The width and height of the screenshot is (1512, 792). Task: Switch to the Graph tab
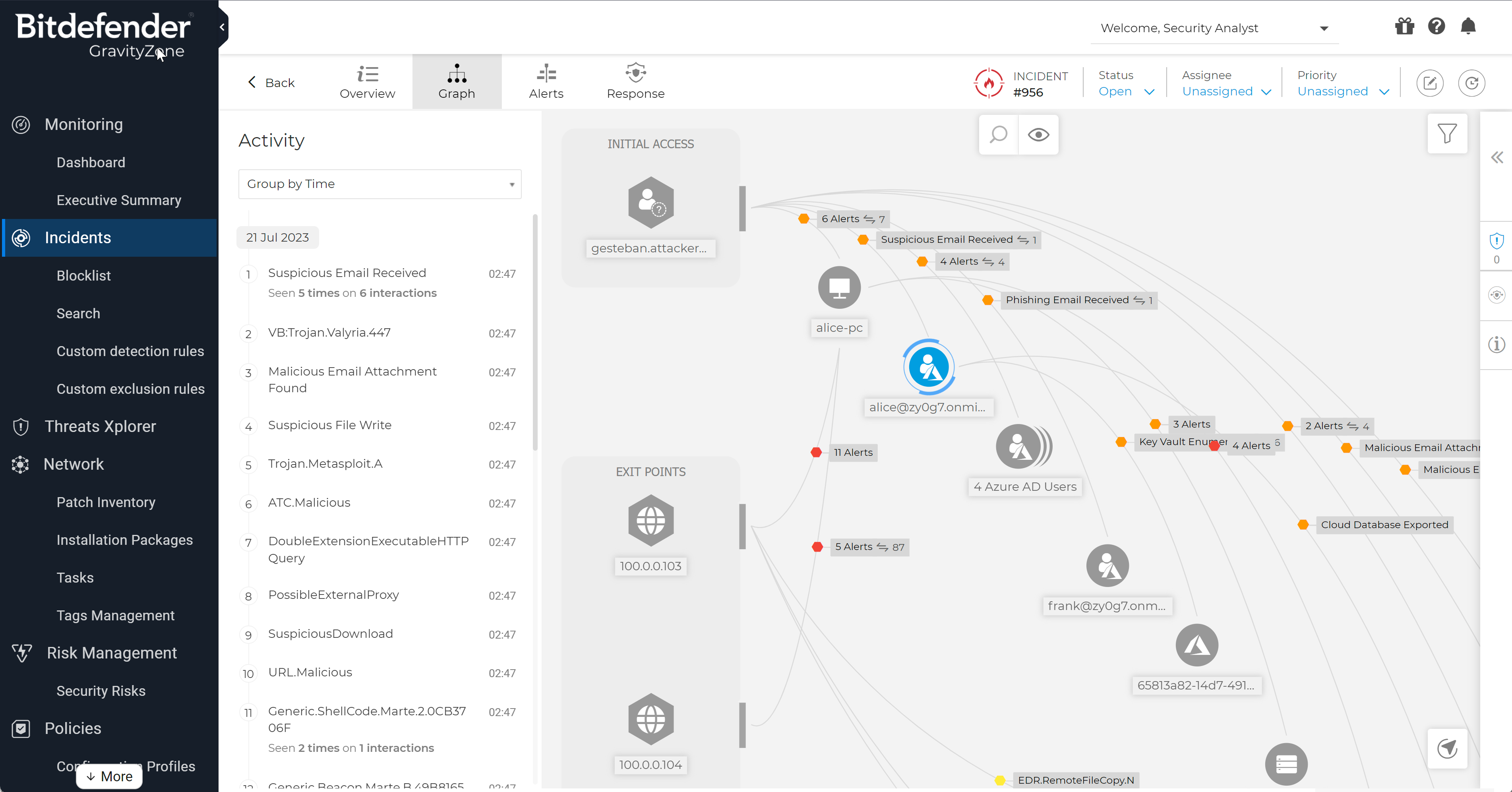[457, 82]
